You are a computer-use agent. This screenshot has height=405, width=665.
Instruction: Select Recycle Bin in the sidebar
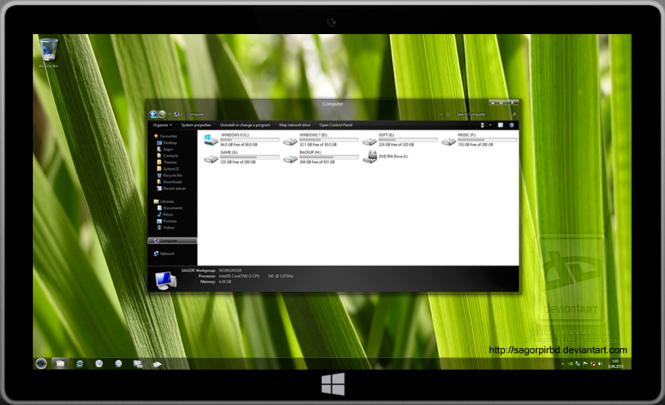coord(170,175)
